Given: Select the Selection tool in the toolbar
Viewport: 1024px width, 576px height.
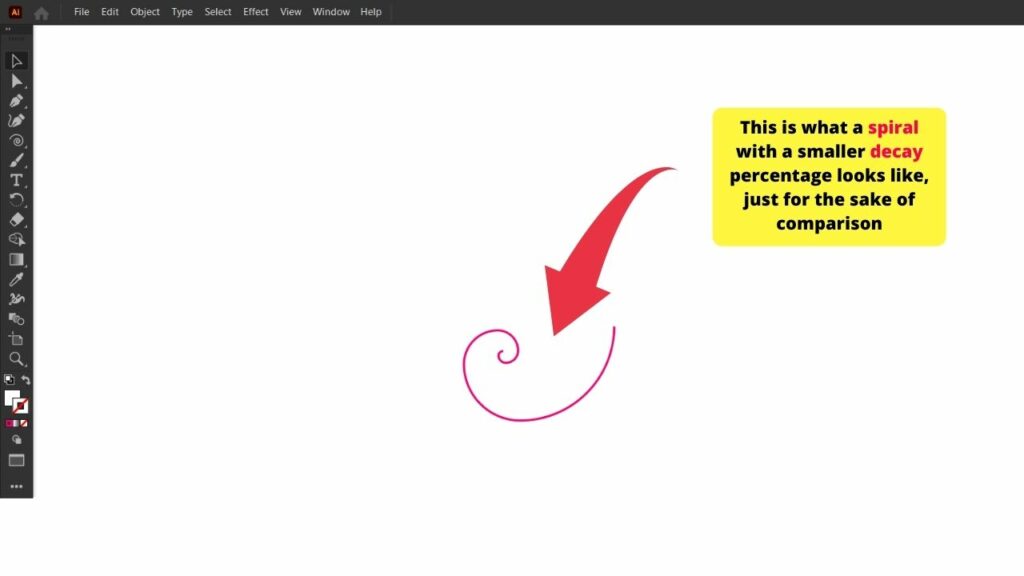Looking at the screenshot, I should (x=17, y=60).
